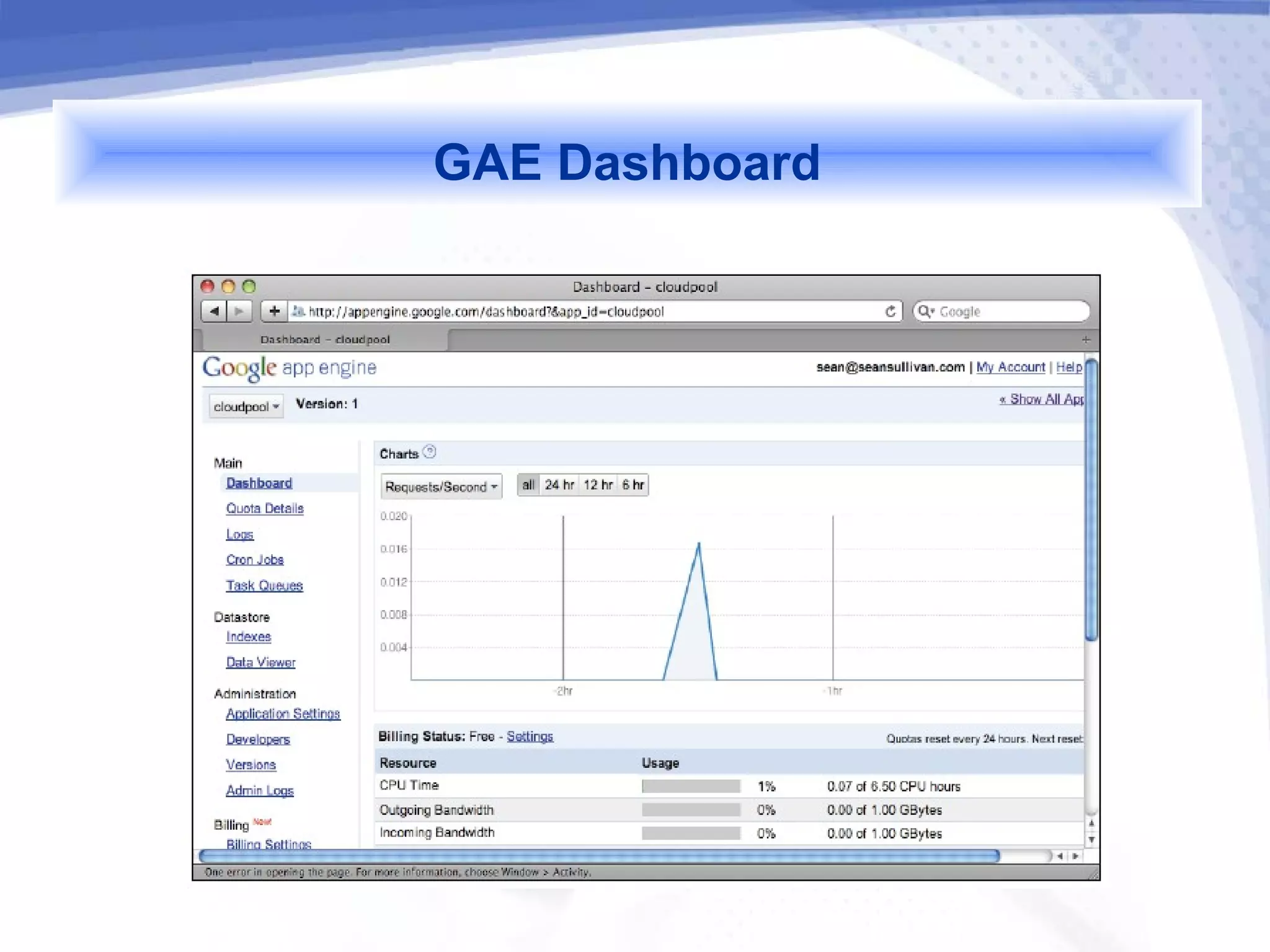
Task: Click the Google app engine logo
Action: [x=289, y=368]
